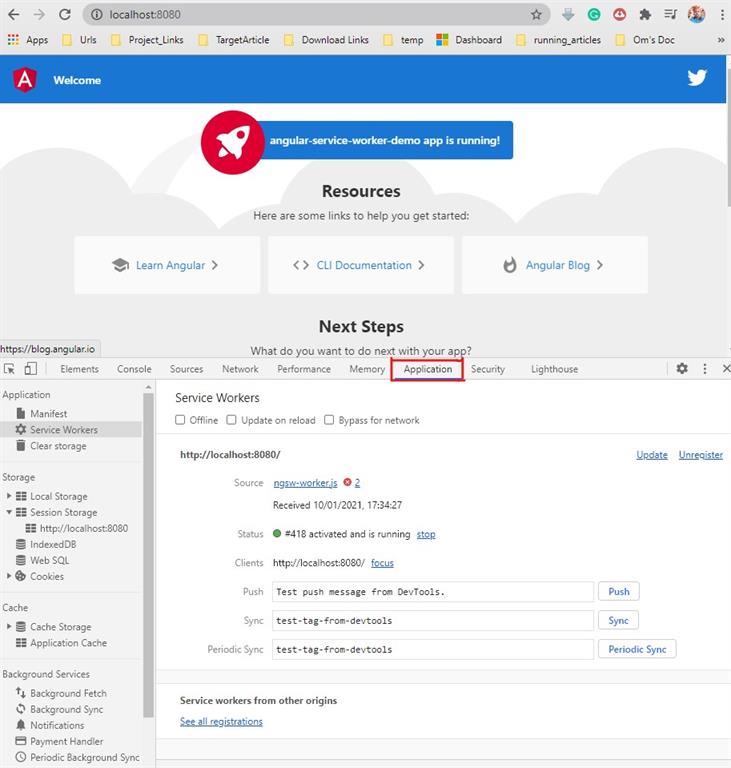The image size is (731, 768).
Task: Select the Application tab
Action: (x=428, y=369)
